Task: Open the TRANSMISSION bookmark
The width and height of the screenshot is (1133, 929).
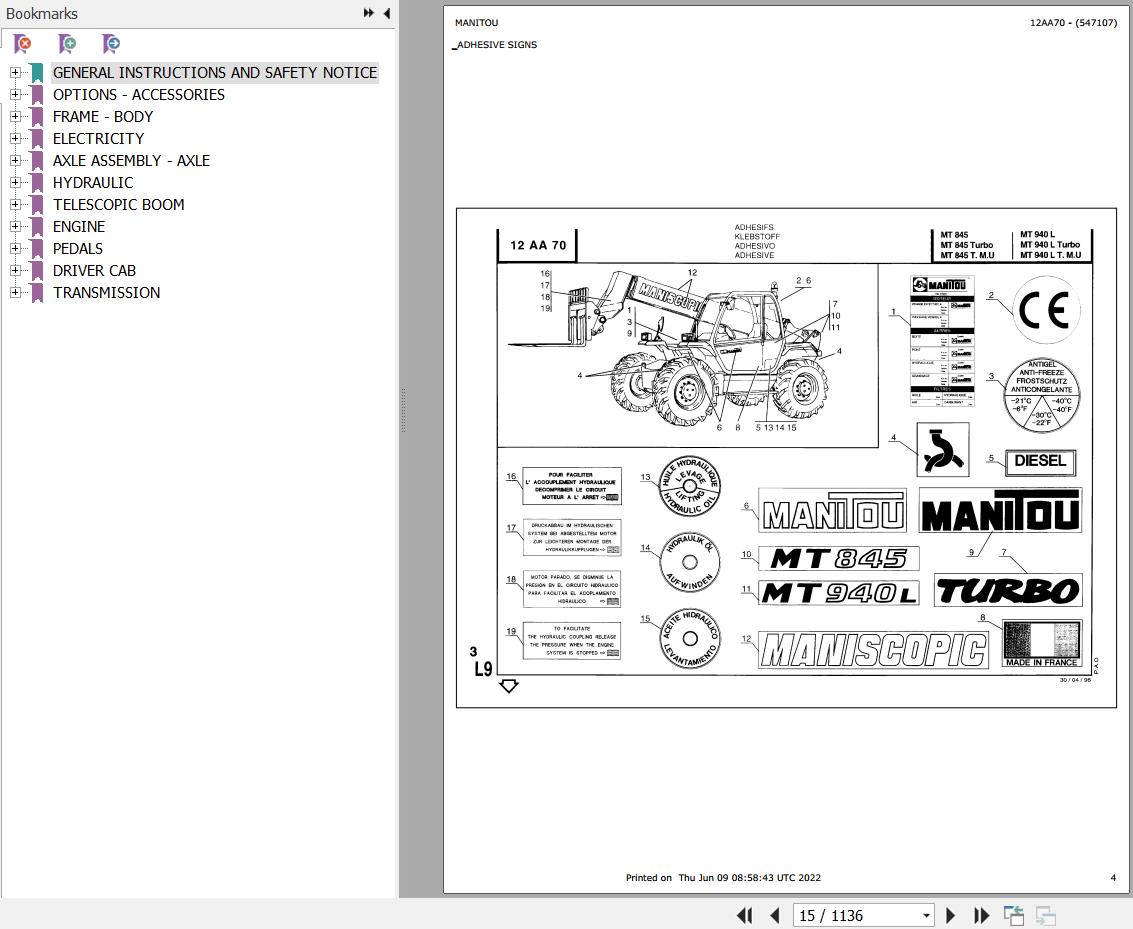Action: click(x=106, y=293)
